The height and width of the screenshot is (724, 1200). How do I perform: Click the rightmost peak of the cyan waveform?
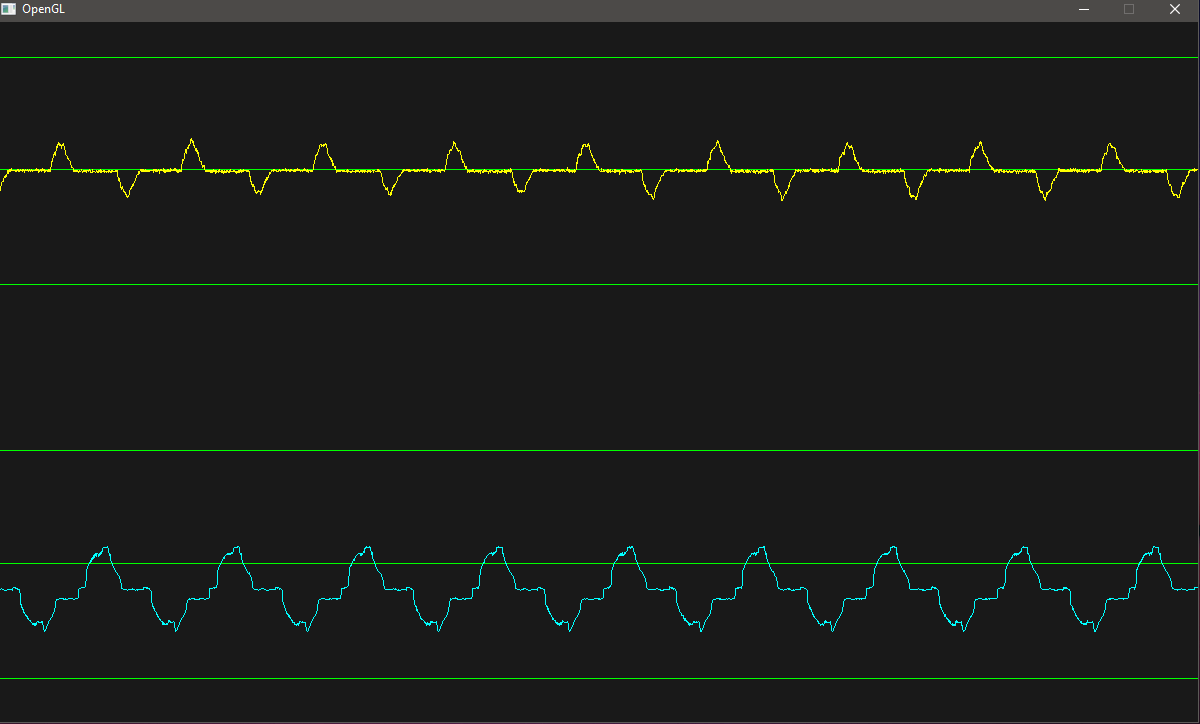coord(1156,548)
